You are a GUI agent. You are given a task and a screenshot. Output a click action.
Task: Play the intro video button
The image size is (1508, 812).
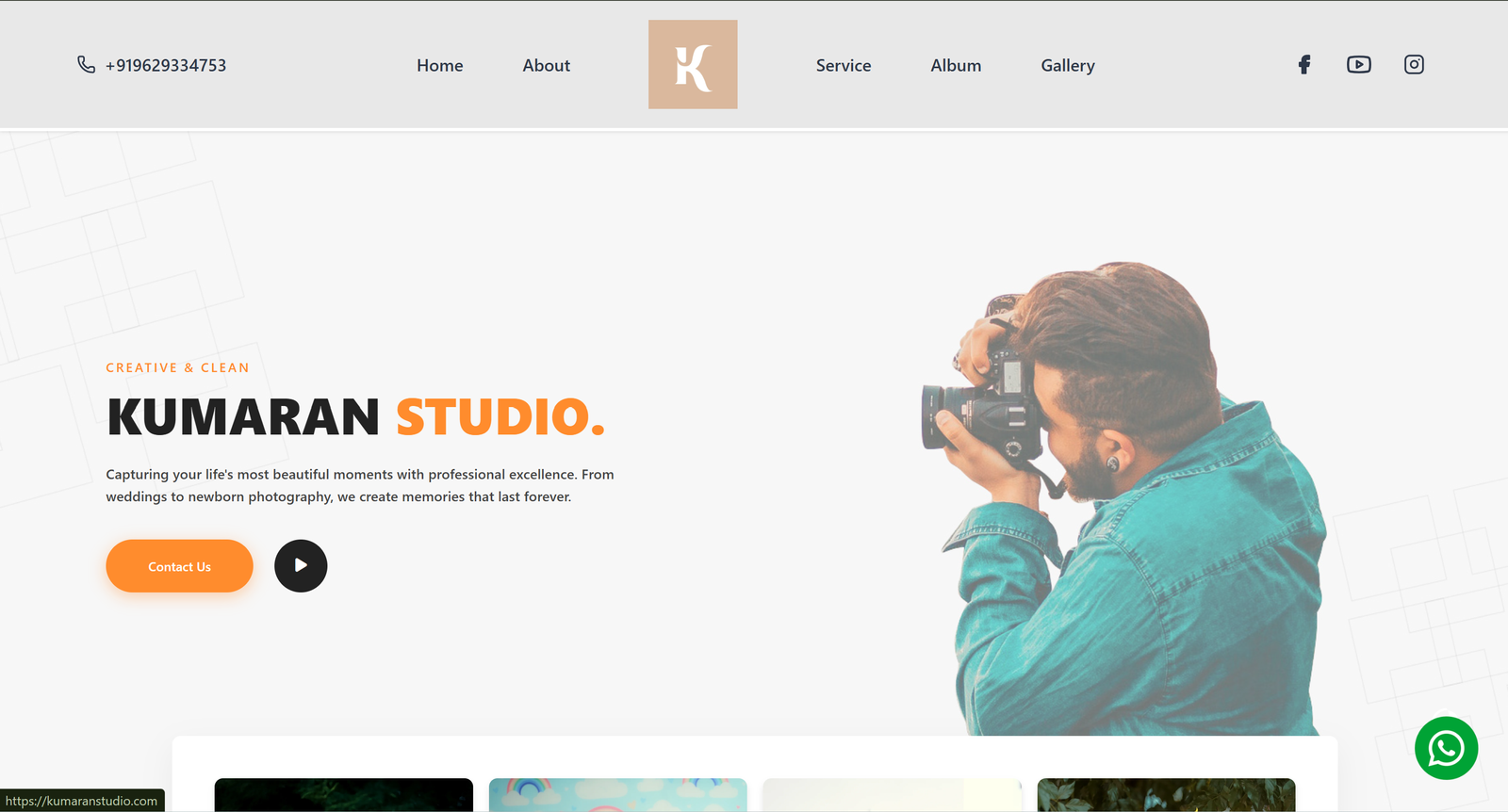(x=301, y=565)
